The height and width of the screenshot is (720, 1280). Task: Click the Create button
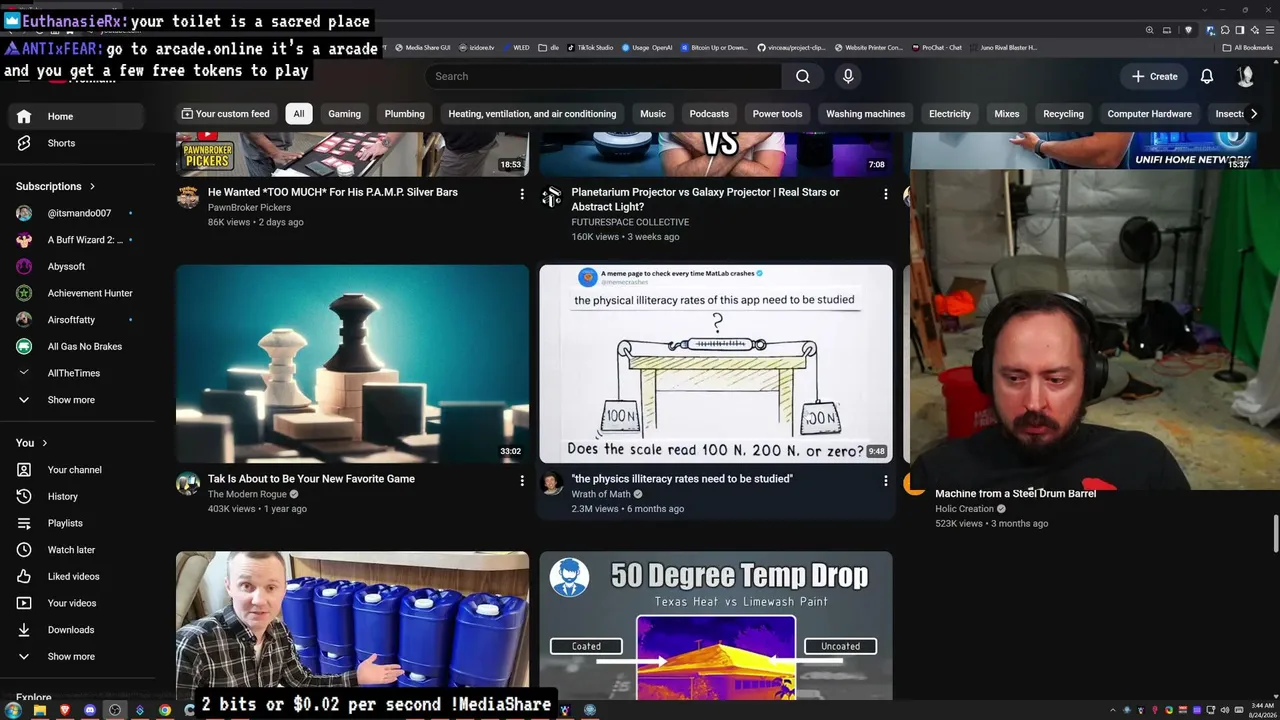click(1154, 76)
